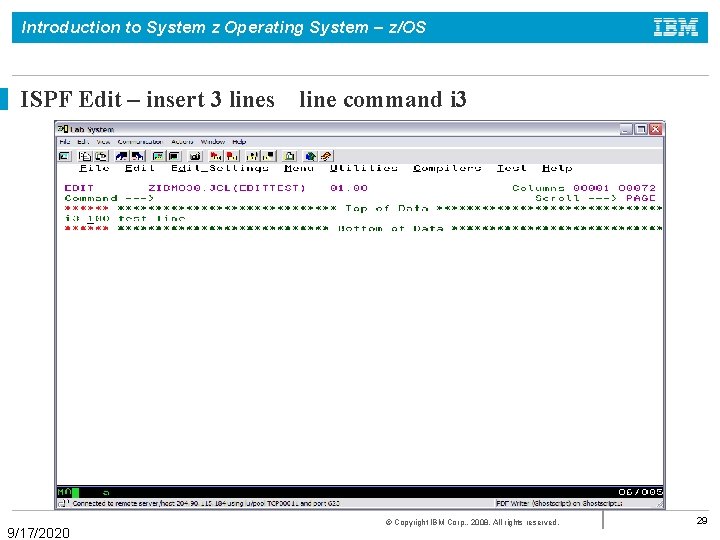
Task: Click the Clipboard toolbar icon
Action: coord(289,156)
